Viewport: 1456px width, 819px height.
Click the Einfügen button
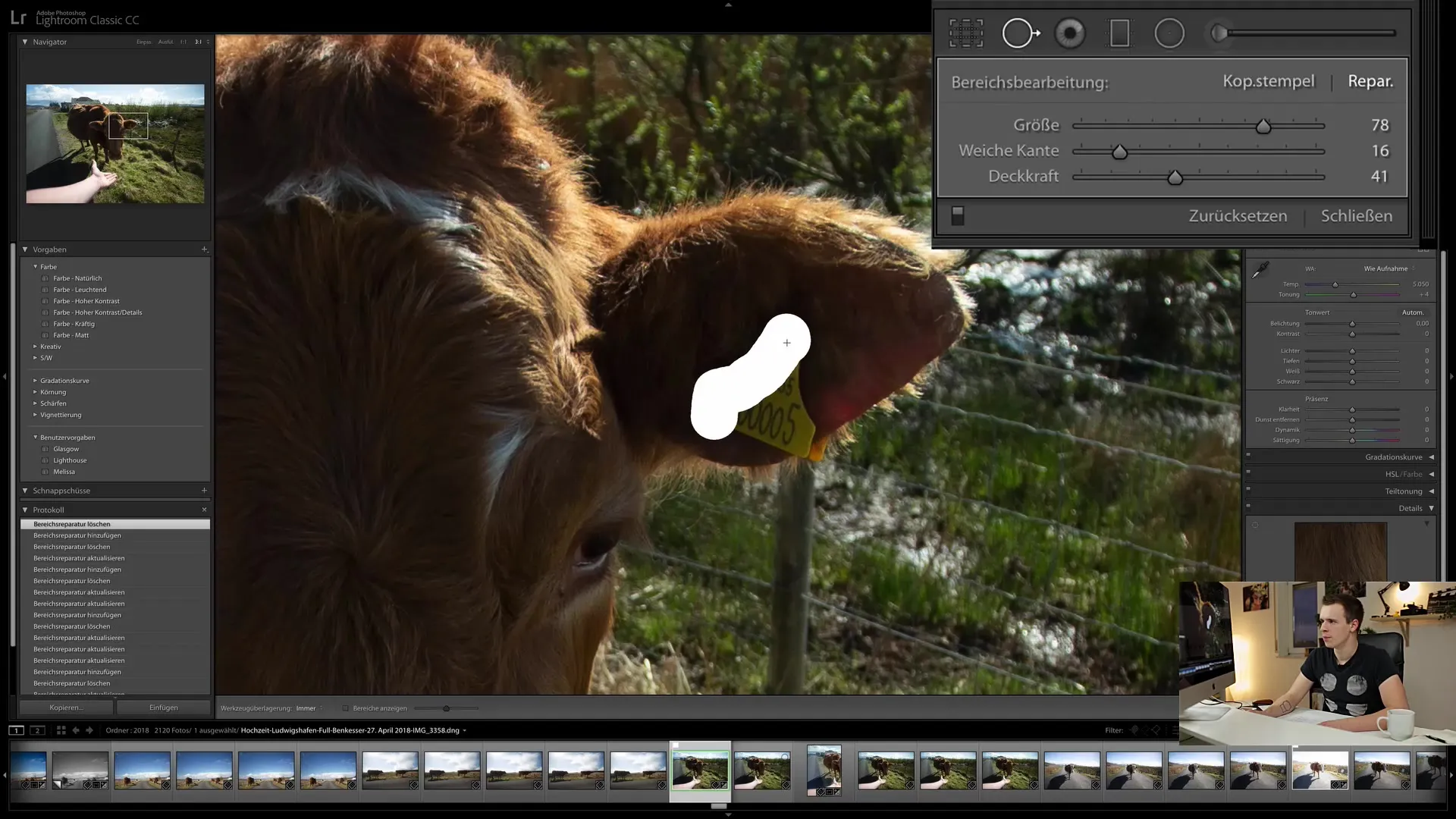point(164,708)
